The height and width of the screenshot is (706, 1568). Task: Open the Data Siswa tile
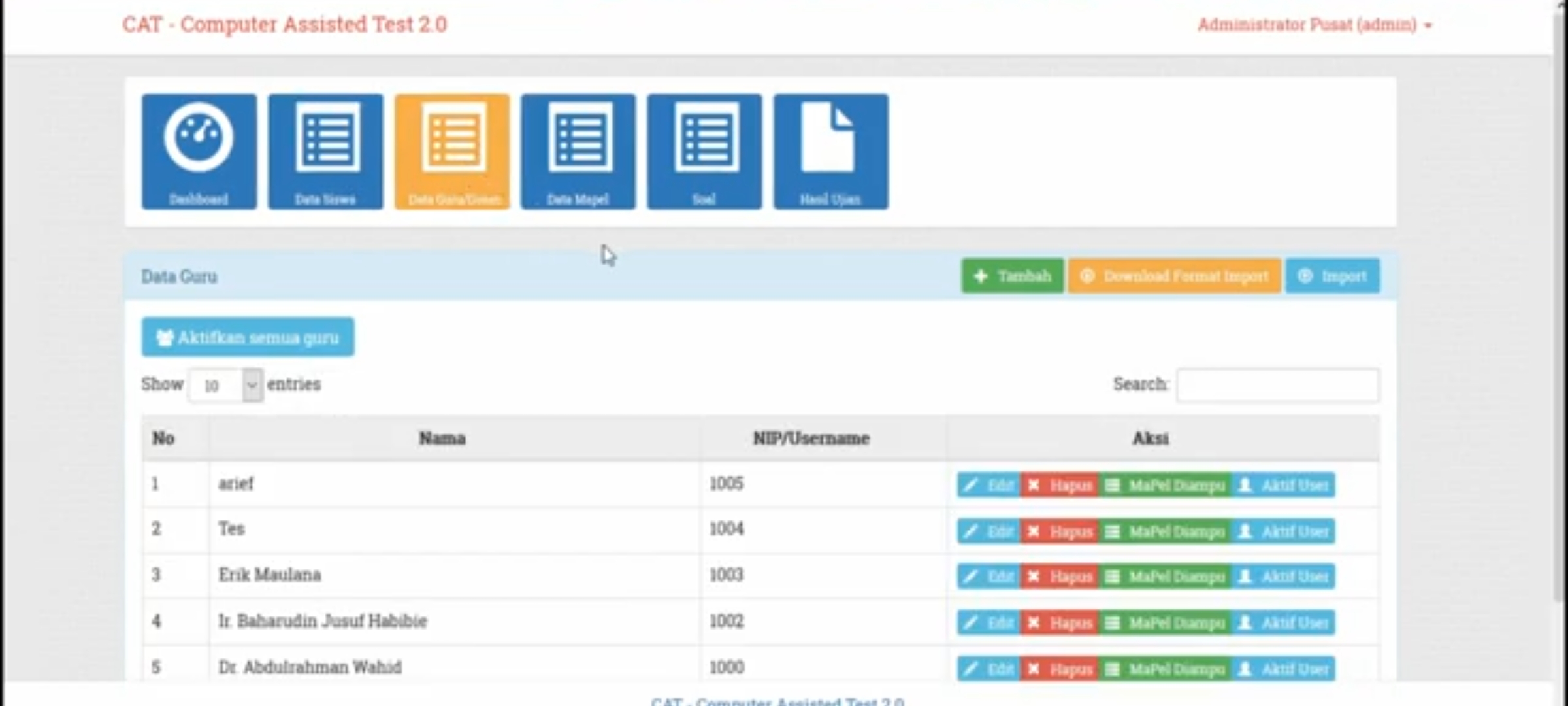point(325,151)
